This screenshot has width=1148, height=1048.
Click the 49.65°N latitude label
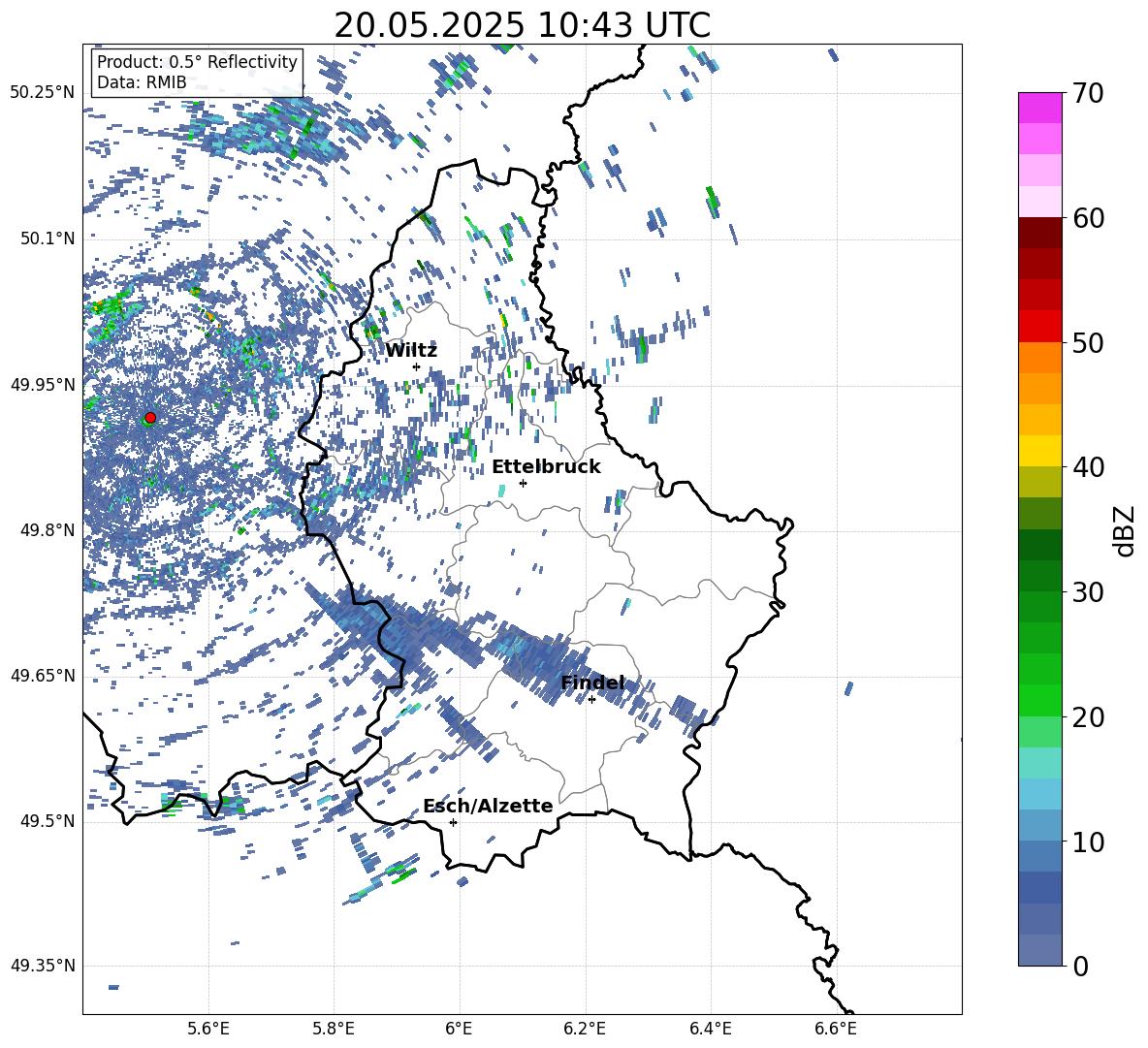point(43,676)
